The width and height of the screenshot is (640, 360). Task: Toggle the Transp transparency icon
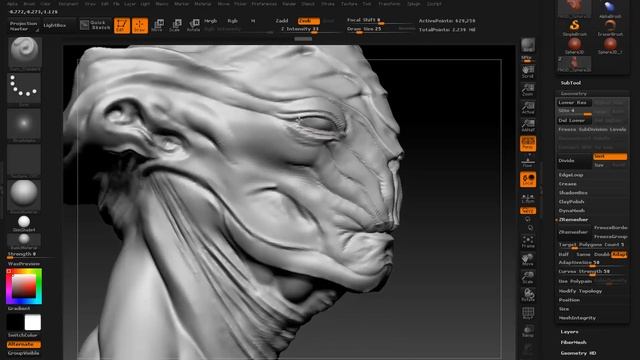(528, 331)
